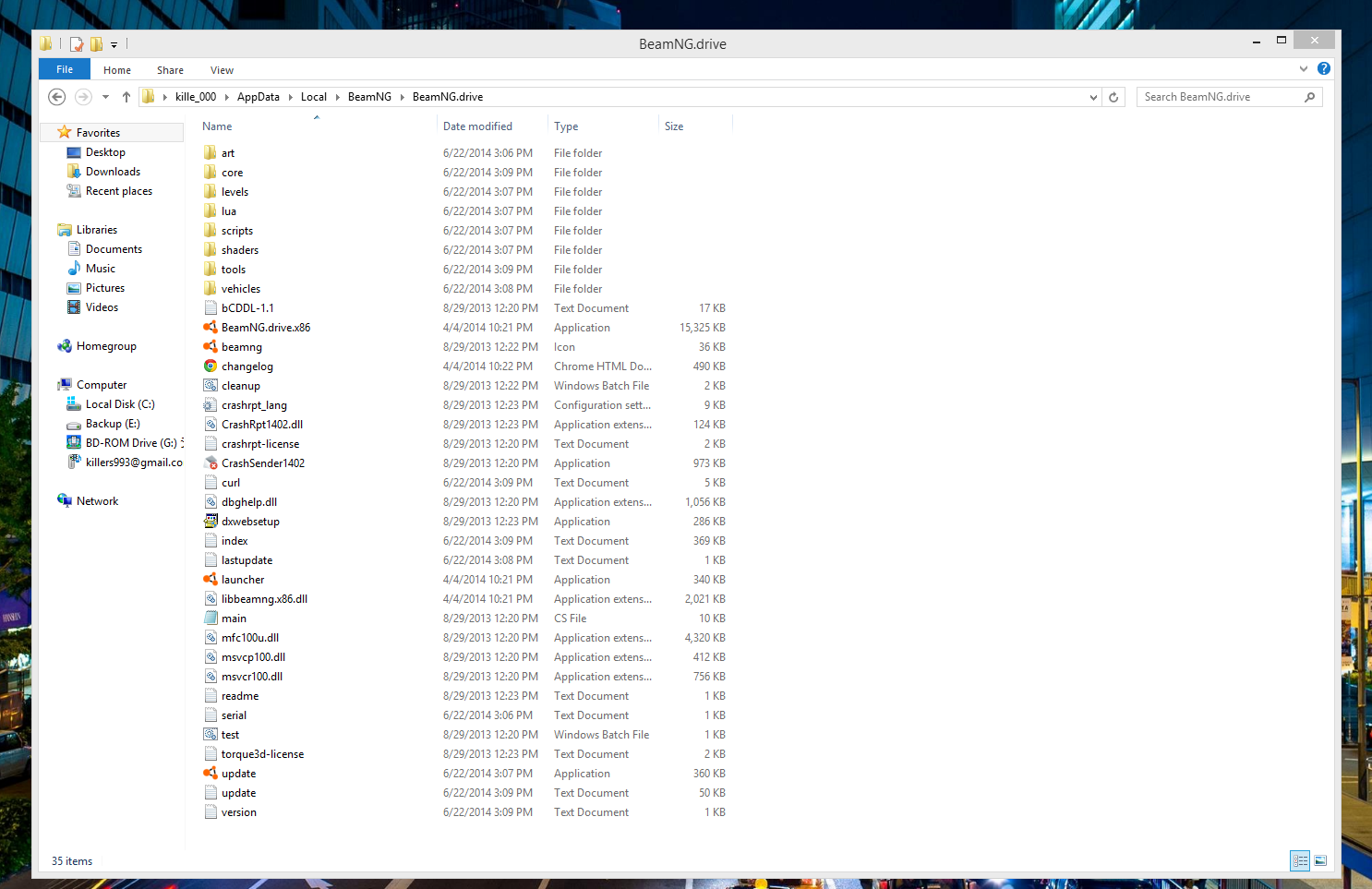Select the "libbeamng.x86.dll" file name
The image size is (1372, 889).
pyautogui.click(x=264, y=599)
